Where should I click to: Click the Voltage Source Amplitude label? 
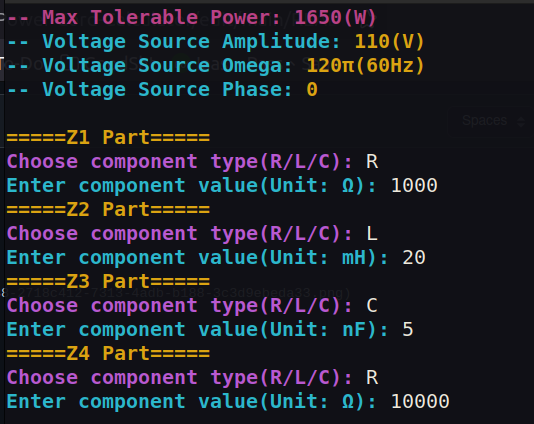[191, 42]
